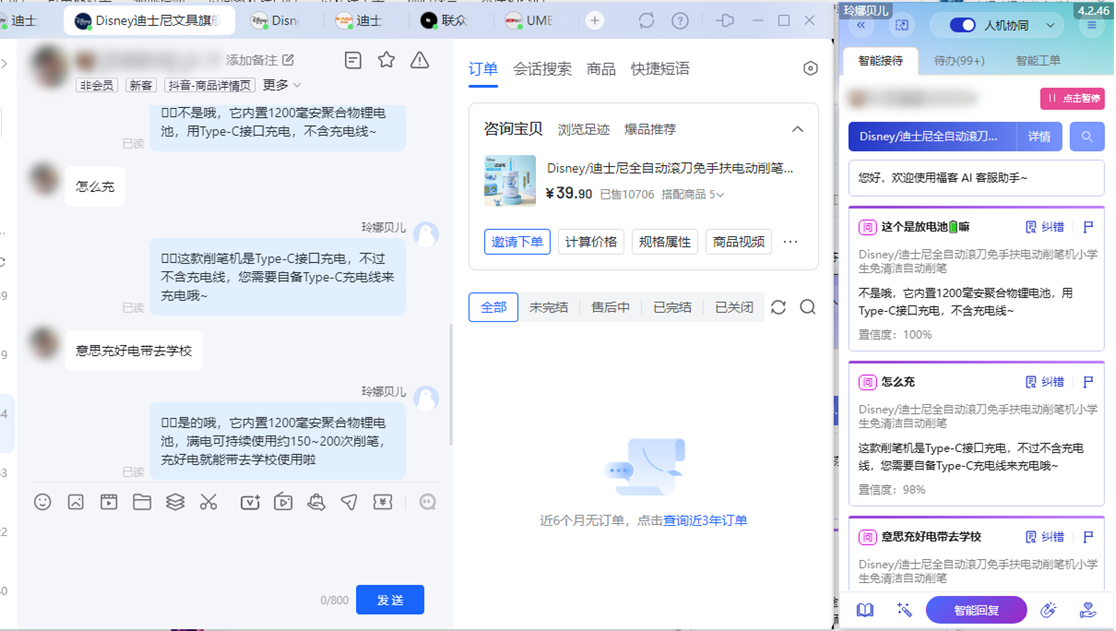Click the 规格属性 button

coord(665,242)
